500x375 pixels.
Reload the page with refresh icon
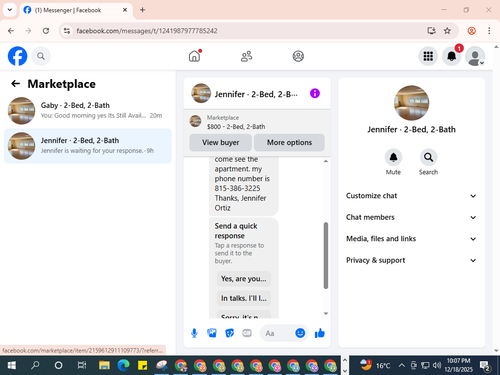(x=46, y=31)
